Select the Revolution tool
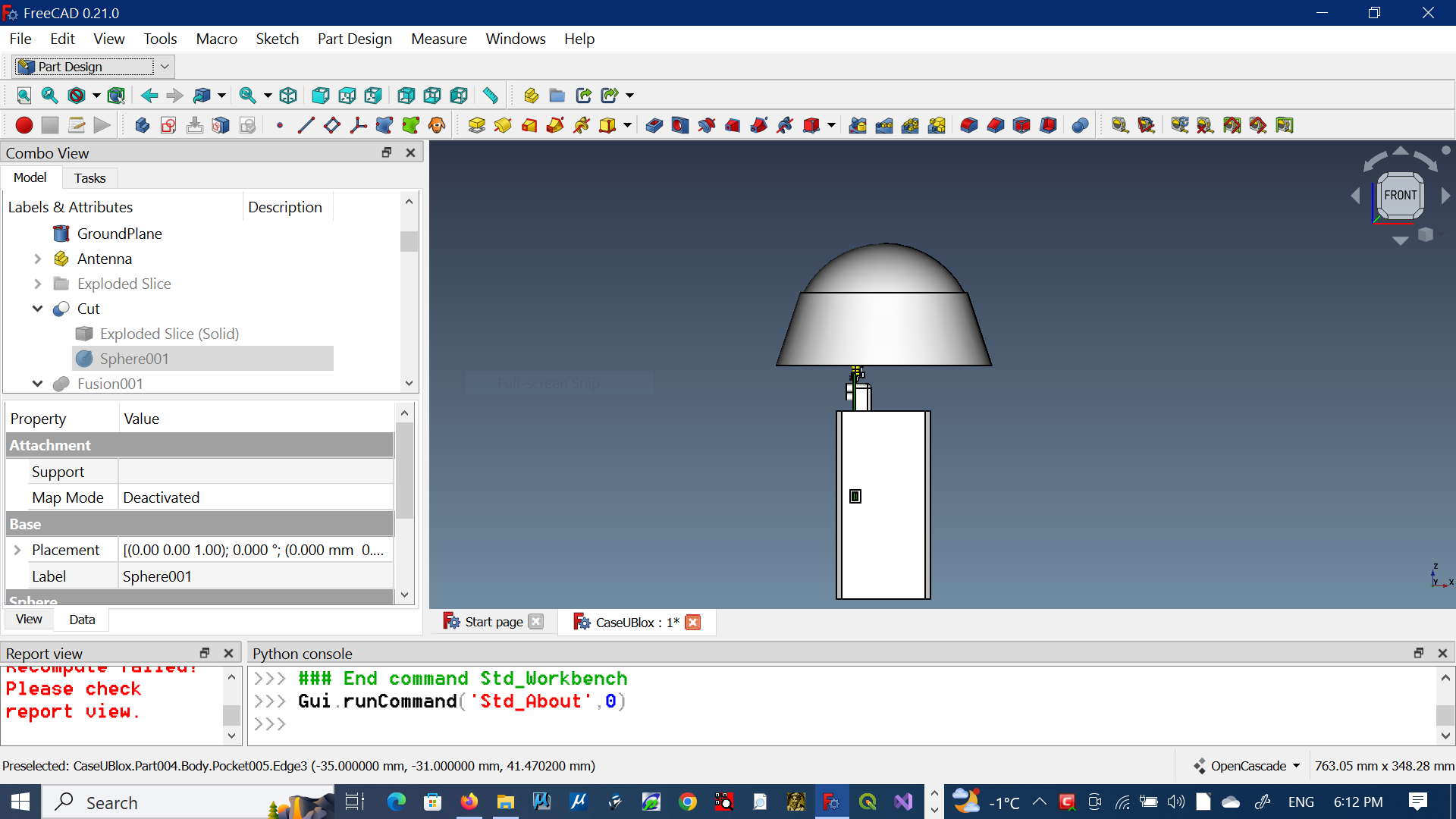This screenshot has height=819, width=1456. click(503, 125)
